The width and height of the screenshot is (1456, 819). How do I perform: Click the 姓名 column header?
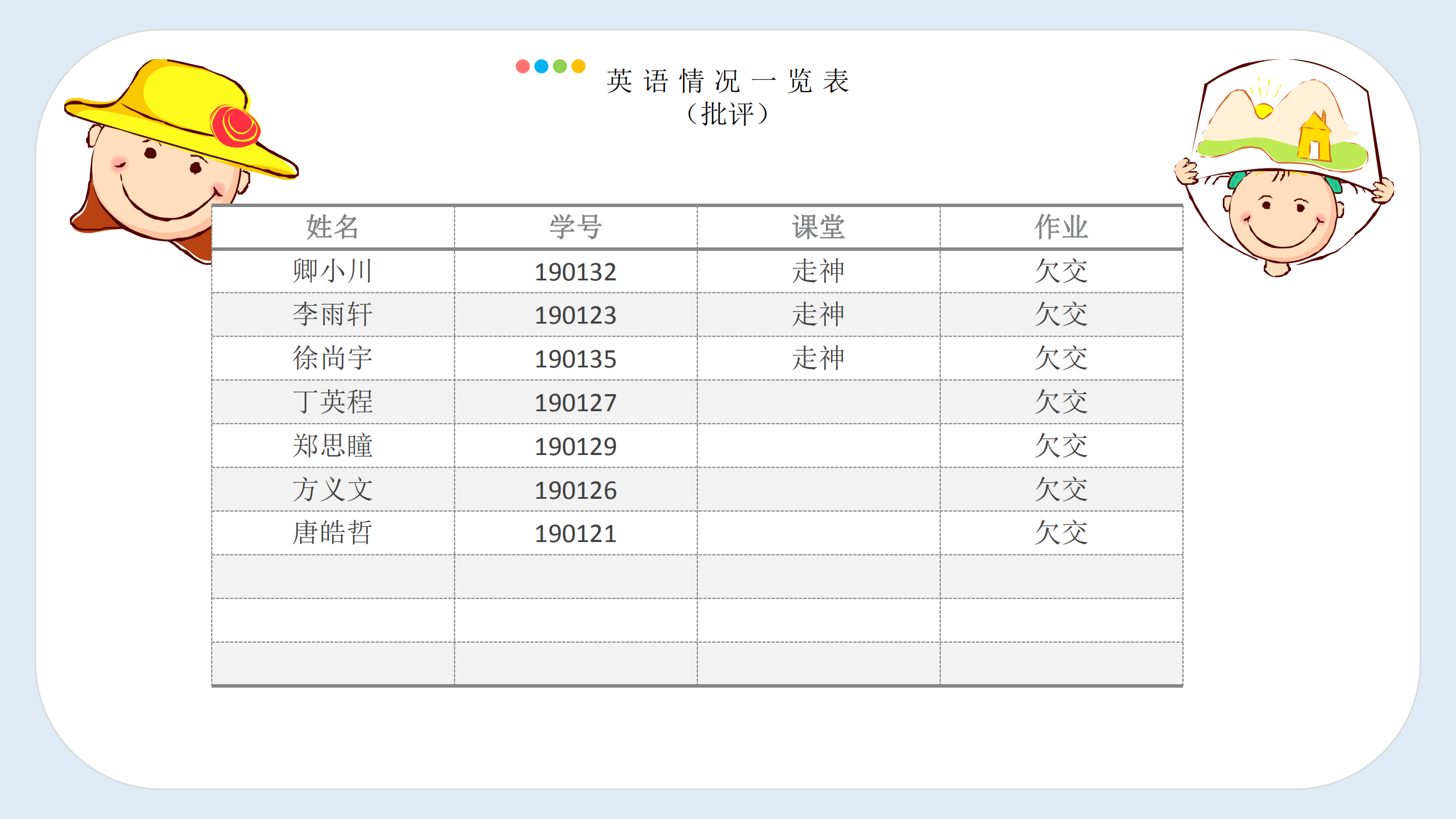click(333, 227)
